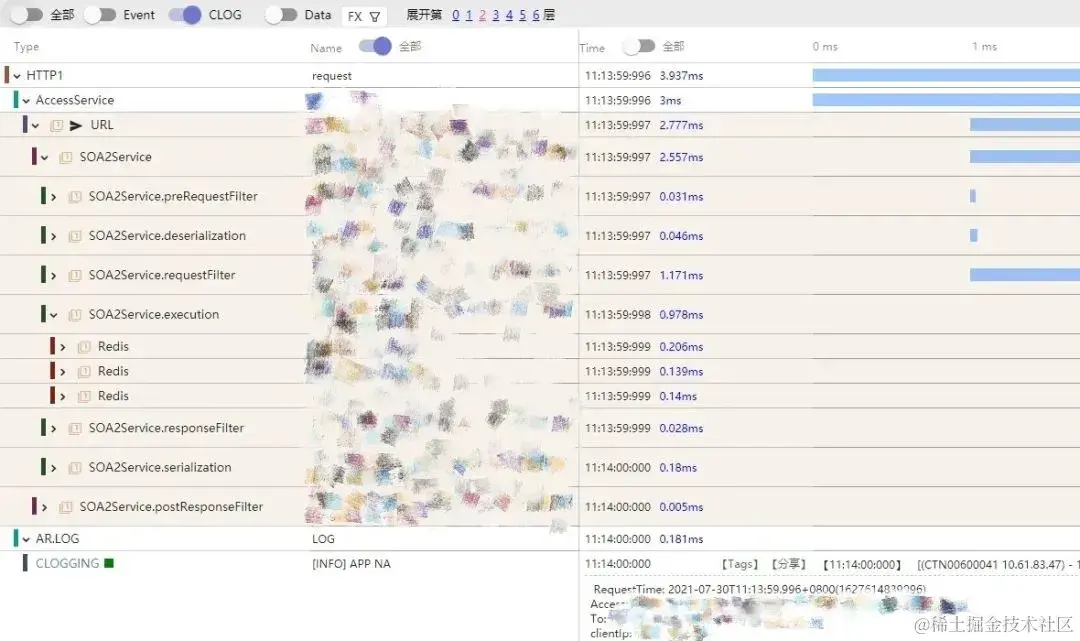Click the green square beside CLOGGING
The image size is (1080, 641).
(x=109, y=563)
